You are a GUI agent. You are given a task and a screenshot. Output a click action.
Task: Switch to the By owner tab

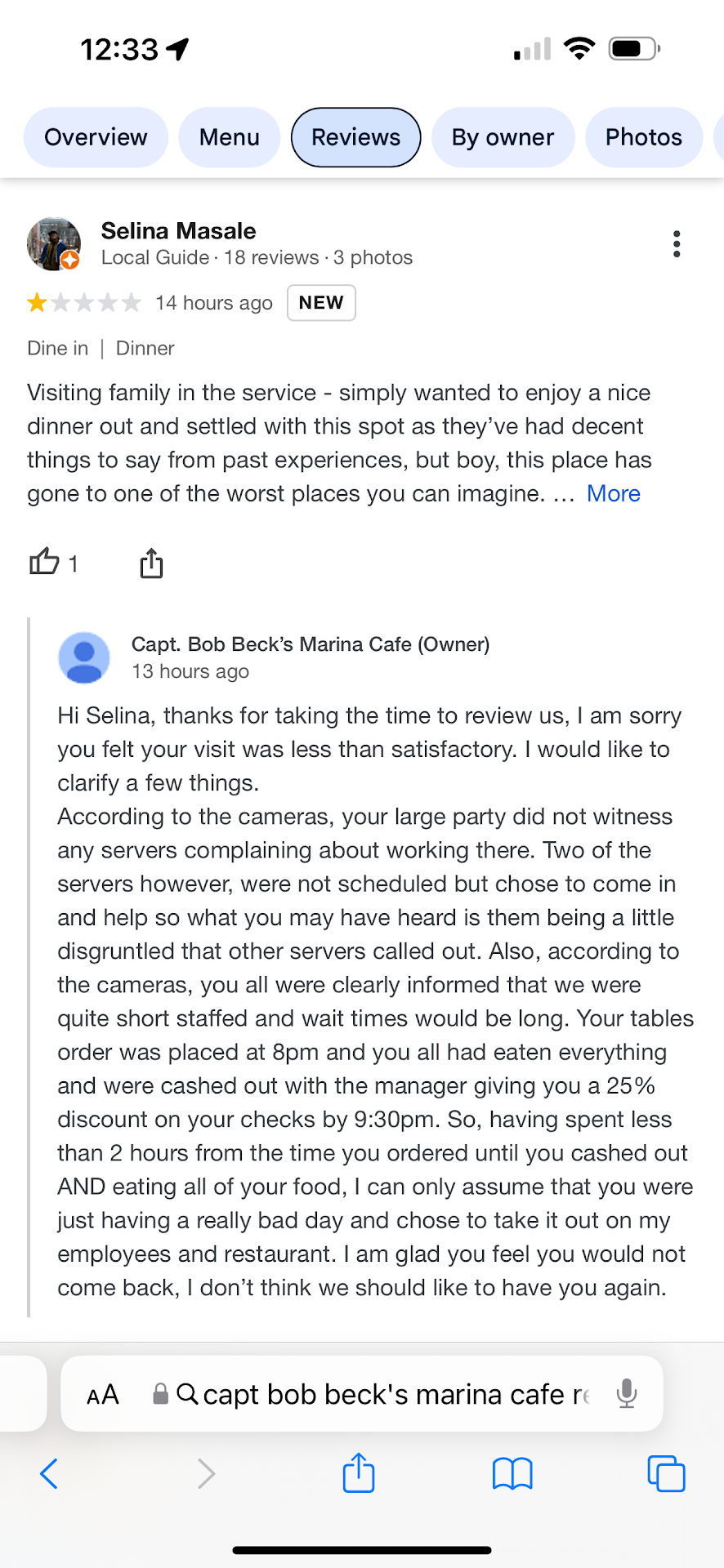click(503, 137)
